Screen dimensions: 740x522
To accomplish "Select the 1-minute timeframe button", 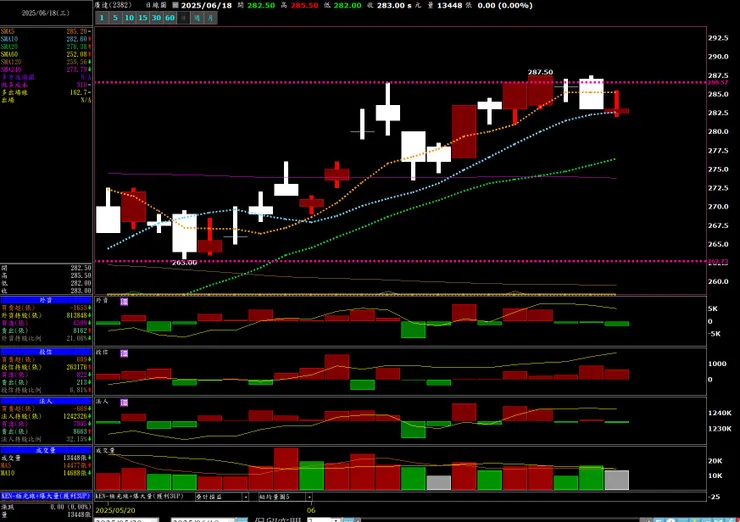I will (x=102, y=18).
